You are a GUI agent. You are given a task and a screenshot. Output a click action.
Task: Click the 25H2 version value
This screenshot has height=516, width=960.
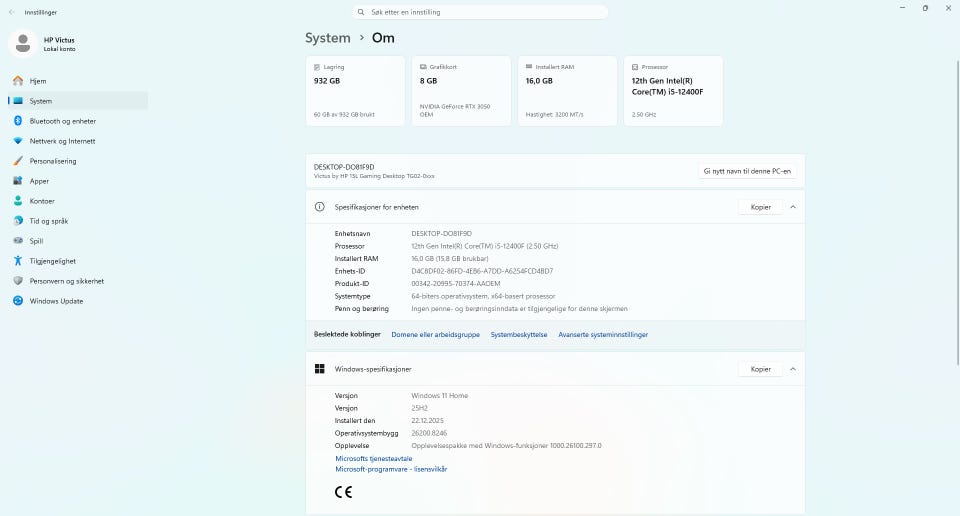419,408
